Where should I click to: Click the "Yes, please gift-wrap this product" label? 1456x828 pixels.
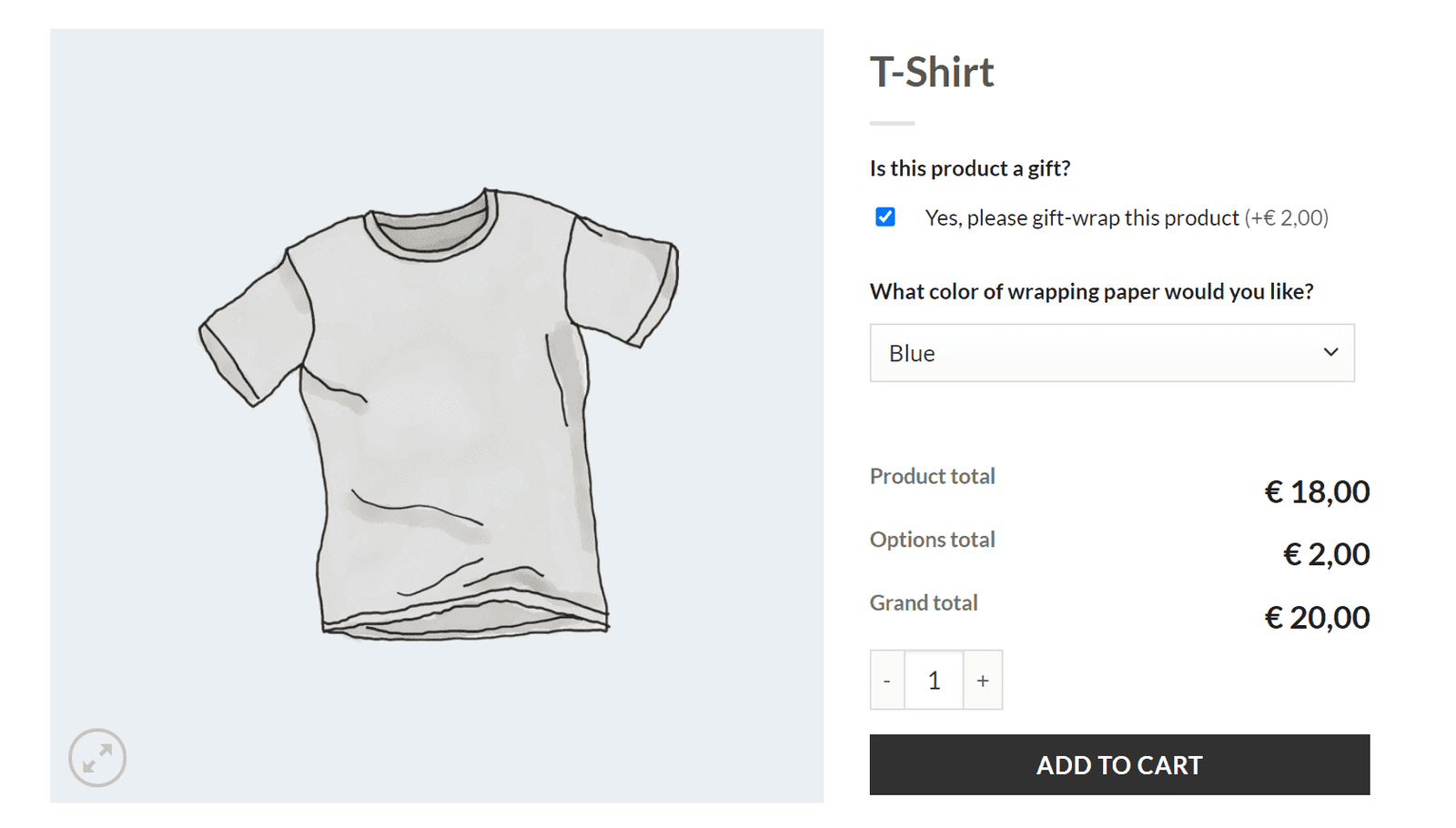(1081, 218)
